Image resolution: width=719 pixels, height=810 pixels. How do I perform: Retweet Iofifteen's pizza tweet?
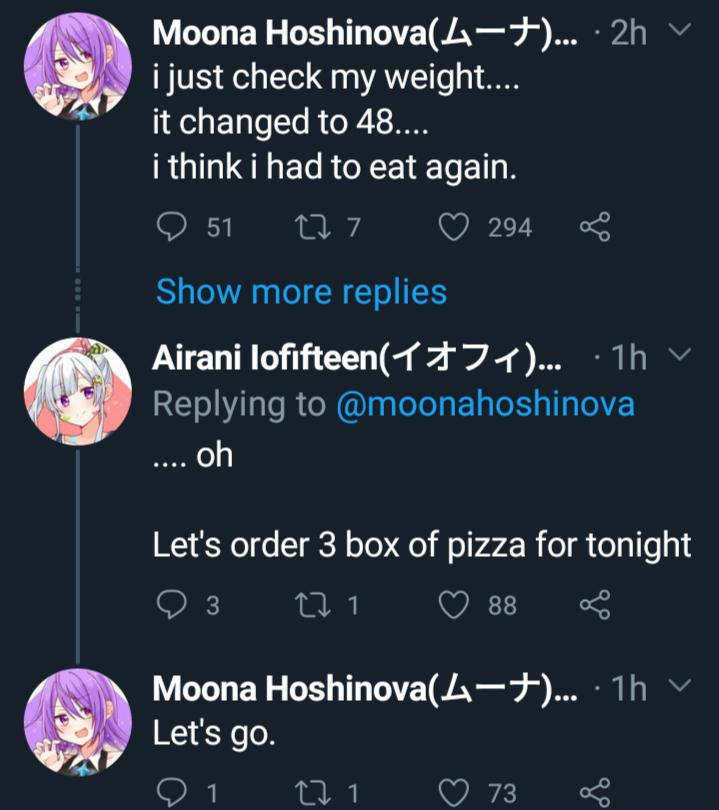coord(308,604)
